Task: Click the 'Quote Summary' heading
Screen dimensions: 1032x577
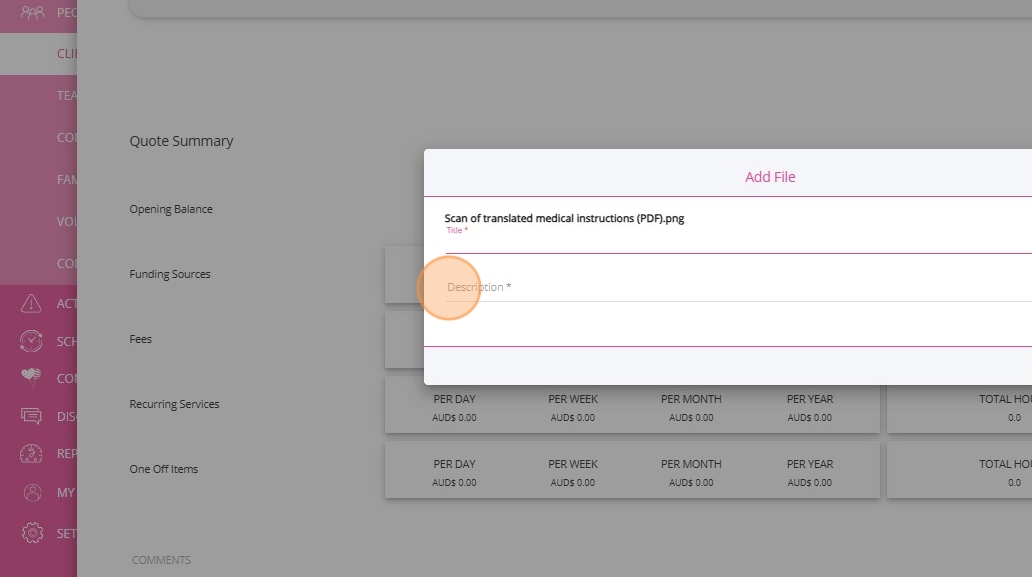Action: coord(181,141)
